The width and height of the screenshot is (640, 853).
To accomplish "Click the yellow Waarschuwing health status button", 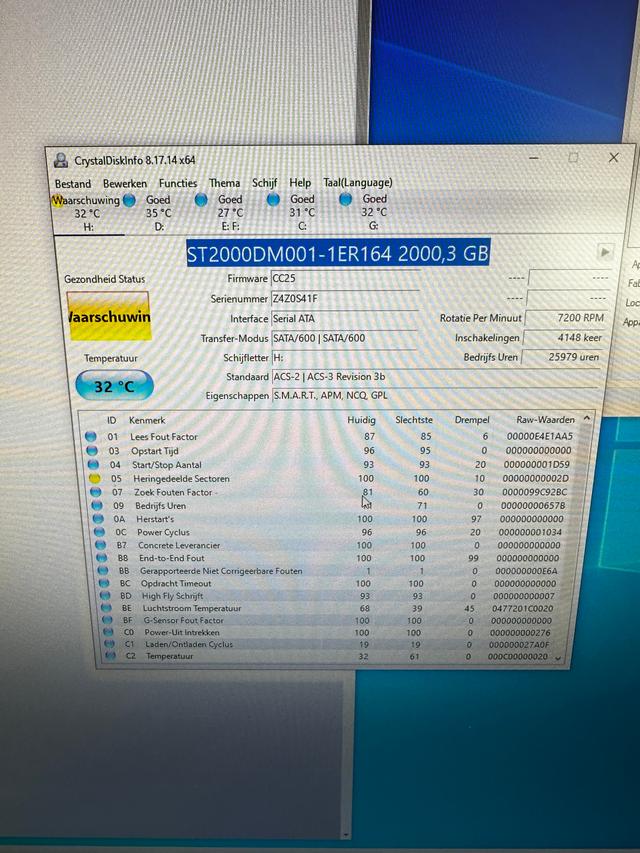I will 108,317.
